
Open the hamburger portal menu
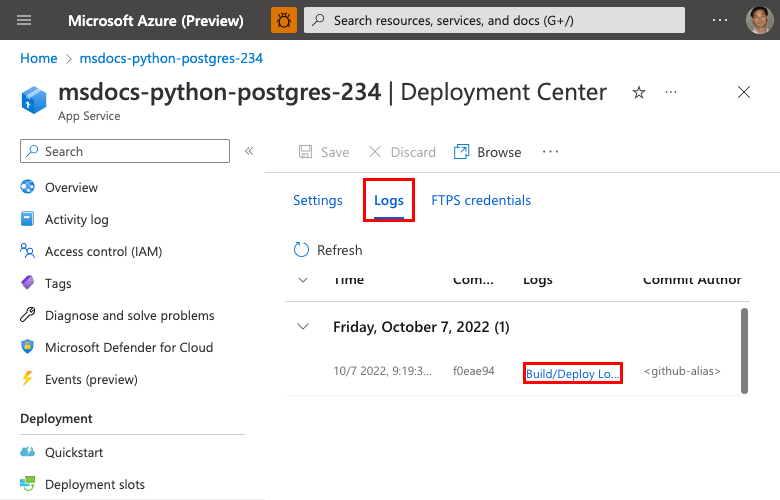(25, 20)
